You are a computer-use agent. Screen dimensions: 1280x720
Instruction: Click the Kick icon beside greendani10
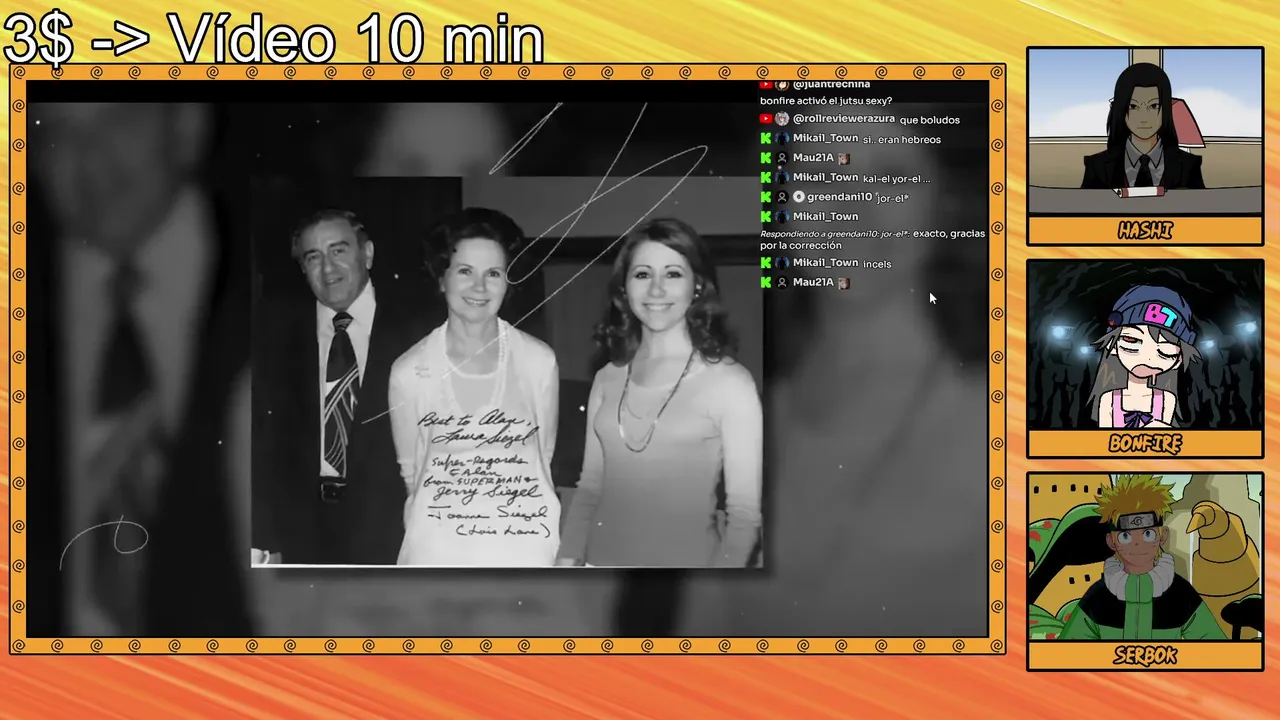pyautogui.click(x=766, y=197)
